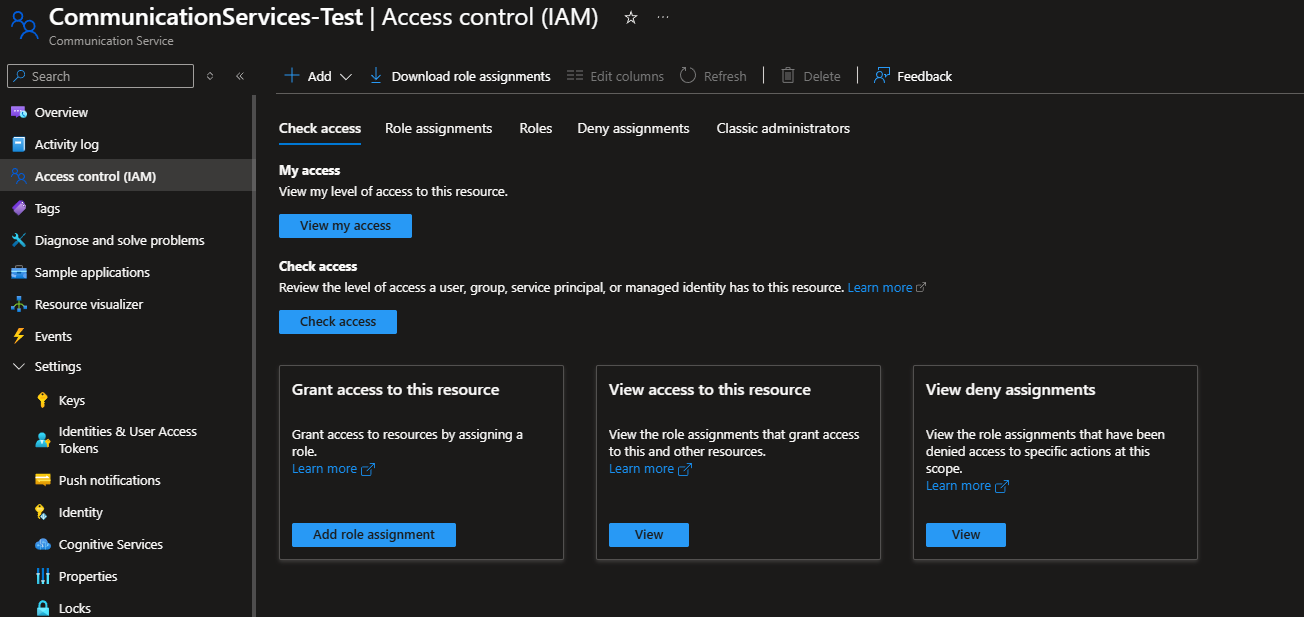1304x617 pixels.
Task: Collapse the Settings section in sidebar
Action: point(19,367)
